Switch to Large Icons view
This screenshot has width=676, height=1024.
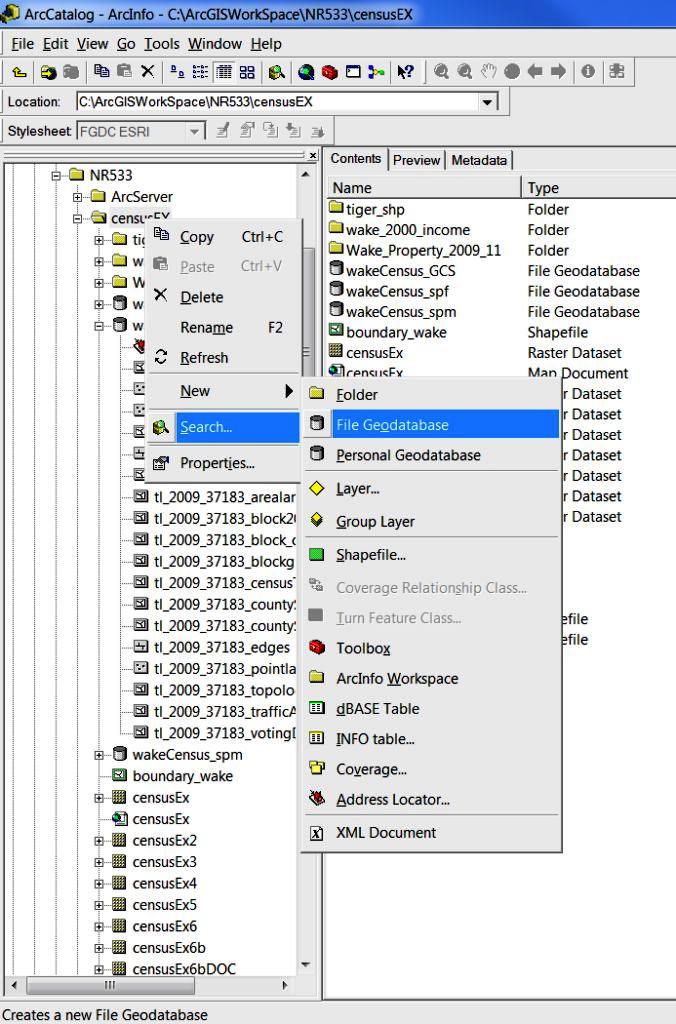[177, 71]
